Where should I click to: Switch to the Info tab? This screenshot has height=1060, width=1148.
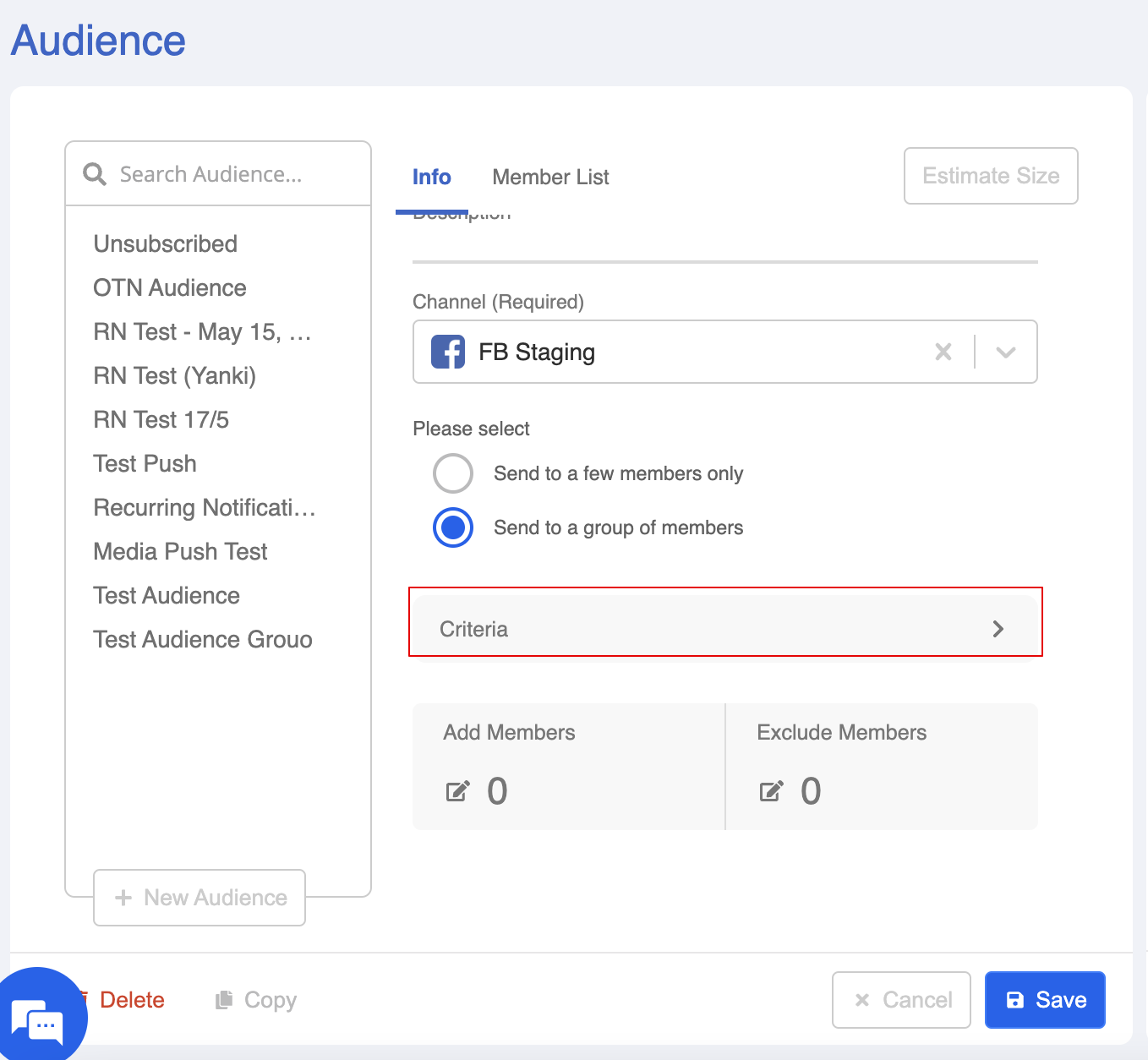click(432, 177)
